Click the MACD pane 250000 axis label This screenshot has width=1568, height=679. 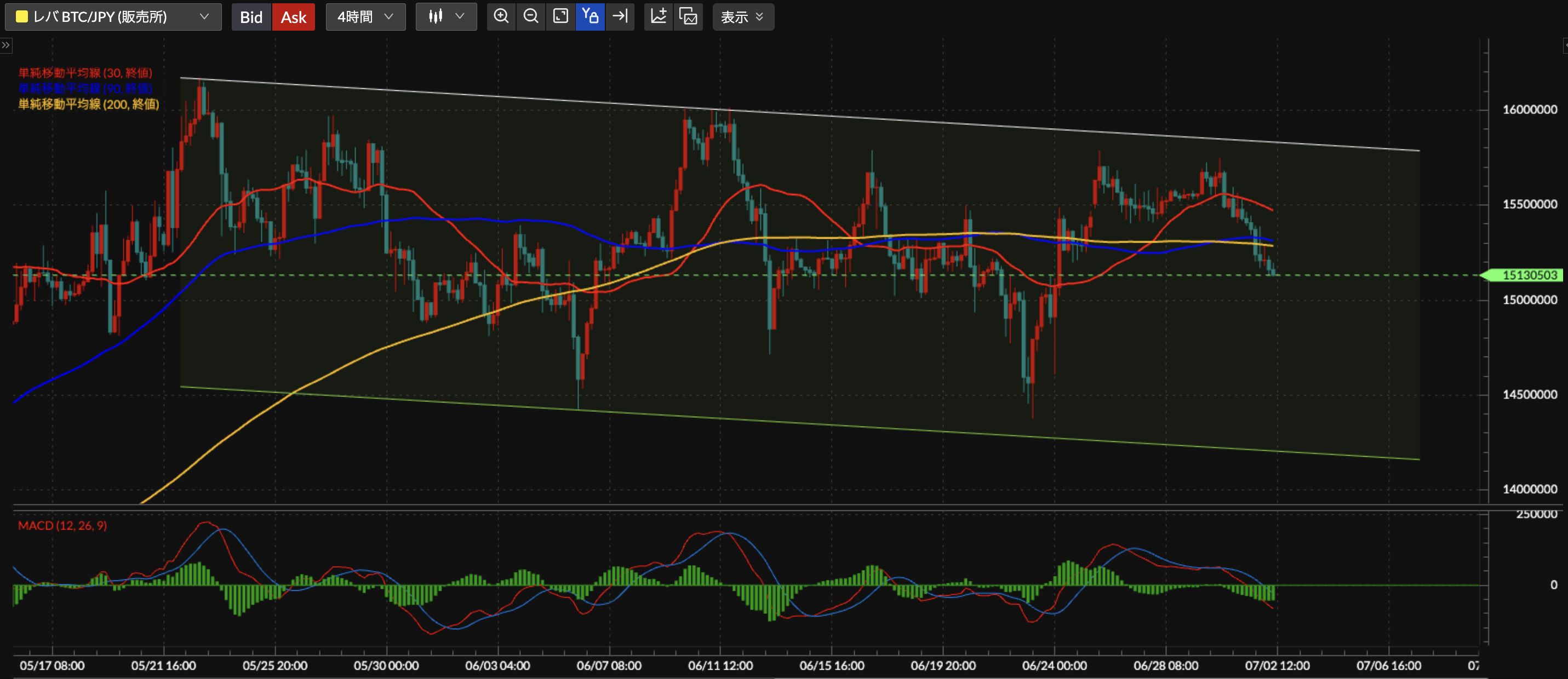tap(1536, 515)
